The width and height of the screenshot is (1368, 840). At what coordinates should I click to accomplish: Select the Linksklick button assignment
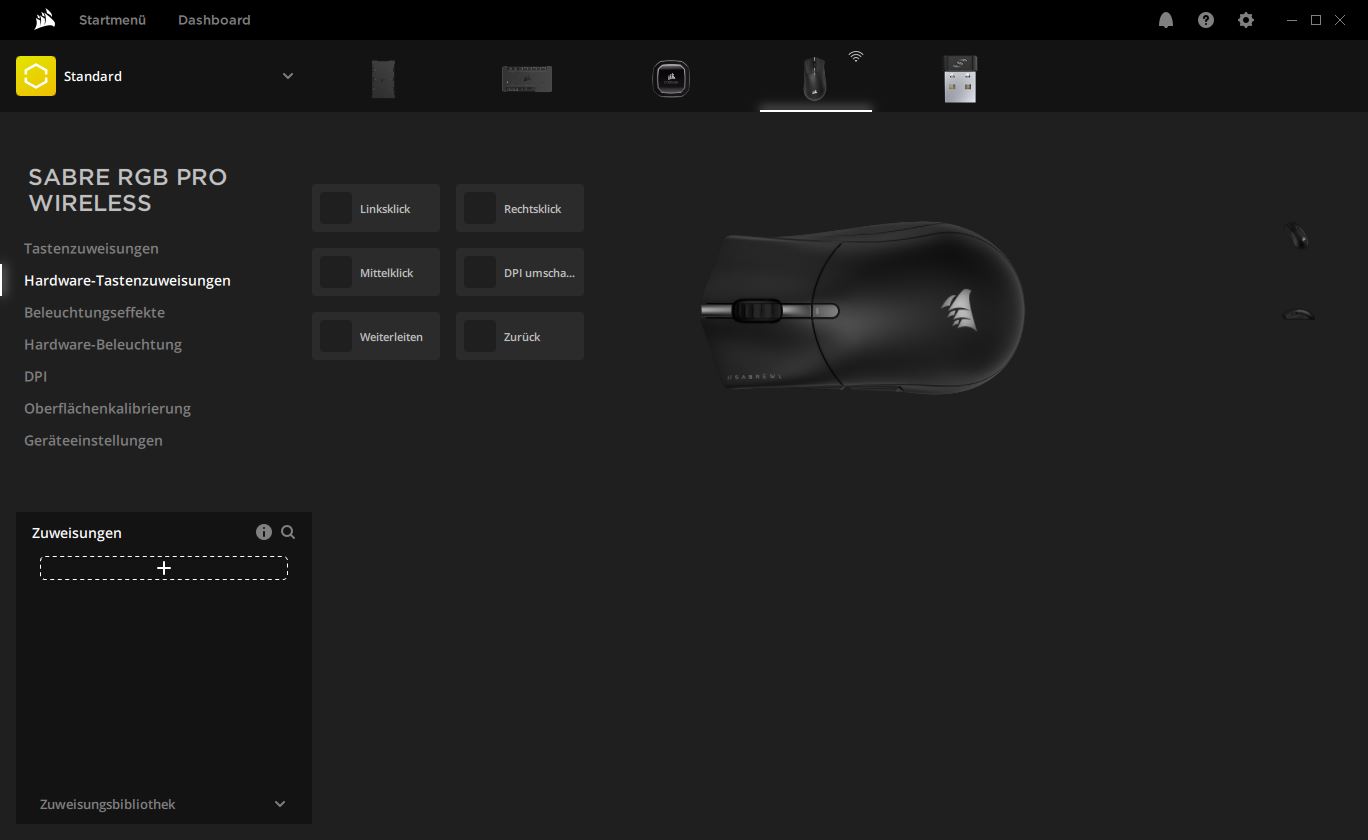click(x=376, y=208)
